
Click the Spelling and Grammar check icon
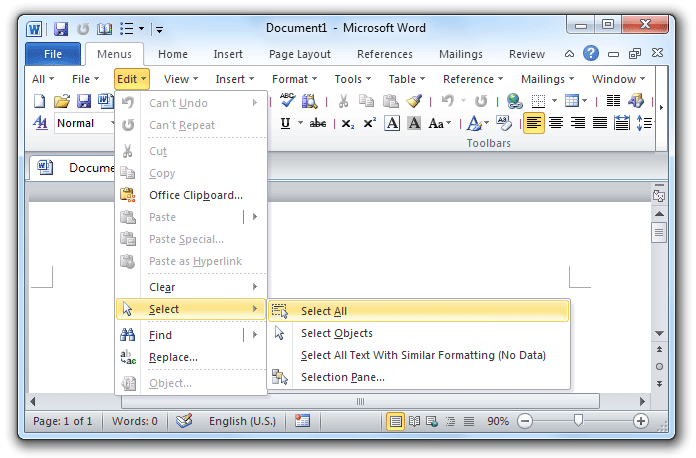point(288,101)
